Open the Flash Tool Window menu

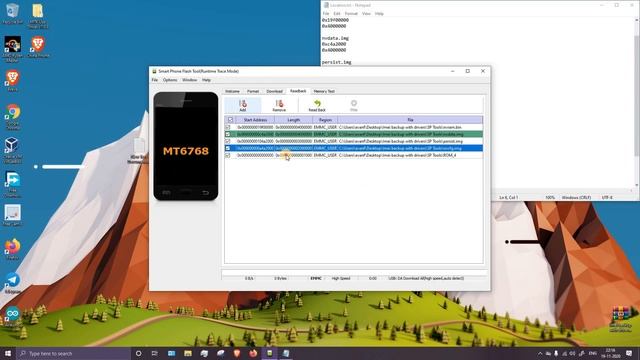pyautogui.click(x=189, y=80)
